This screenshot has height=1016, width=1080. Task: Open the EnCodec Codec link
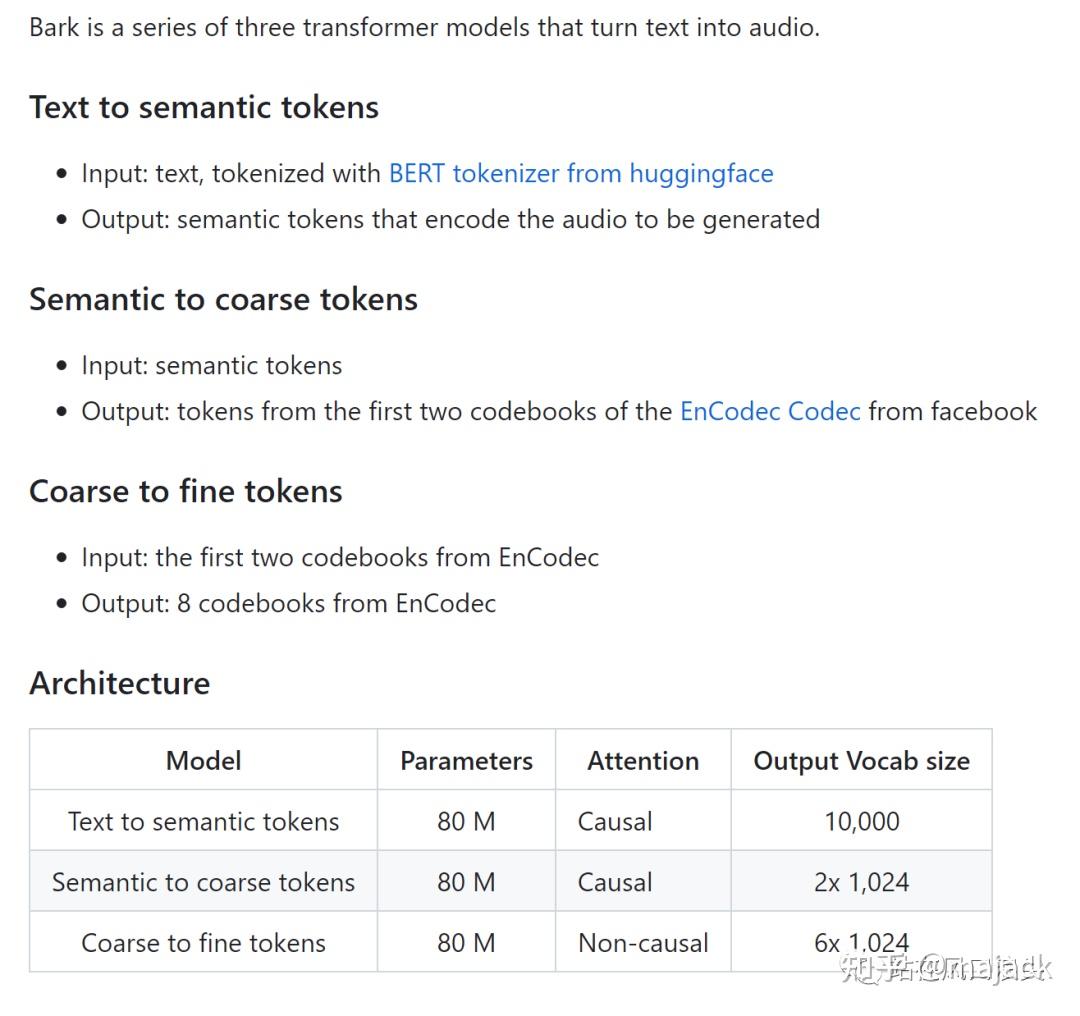[769, 411]
